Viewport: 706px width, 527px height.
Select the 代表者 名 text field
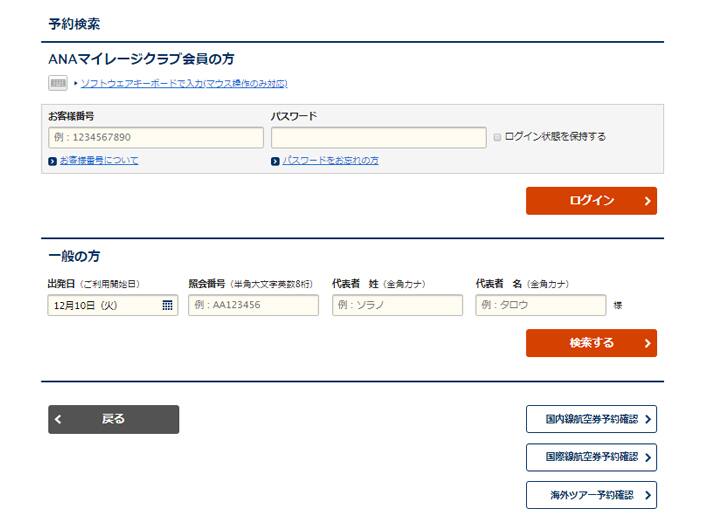coord(540,305)
